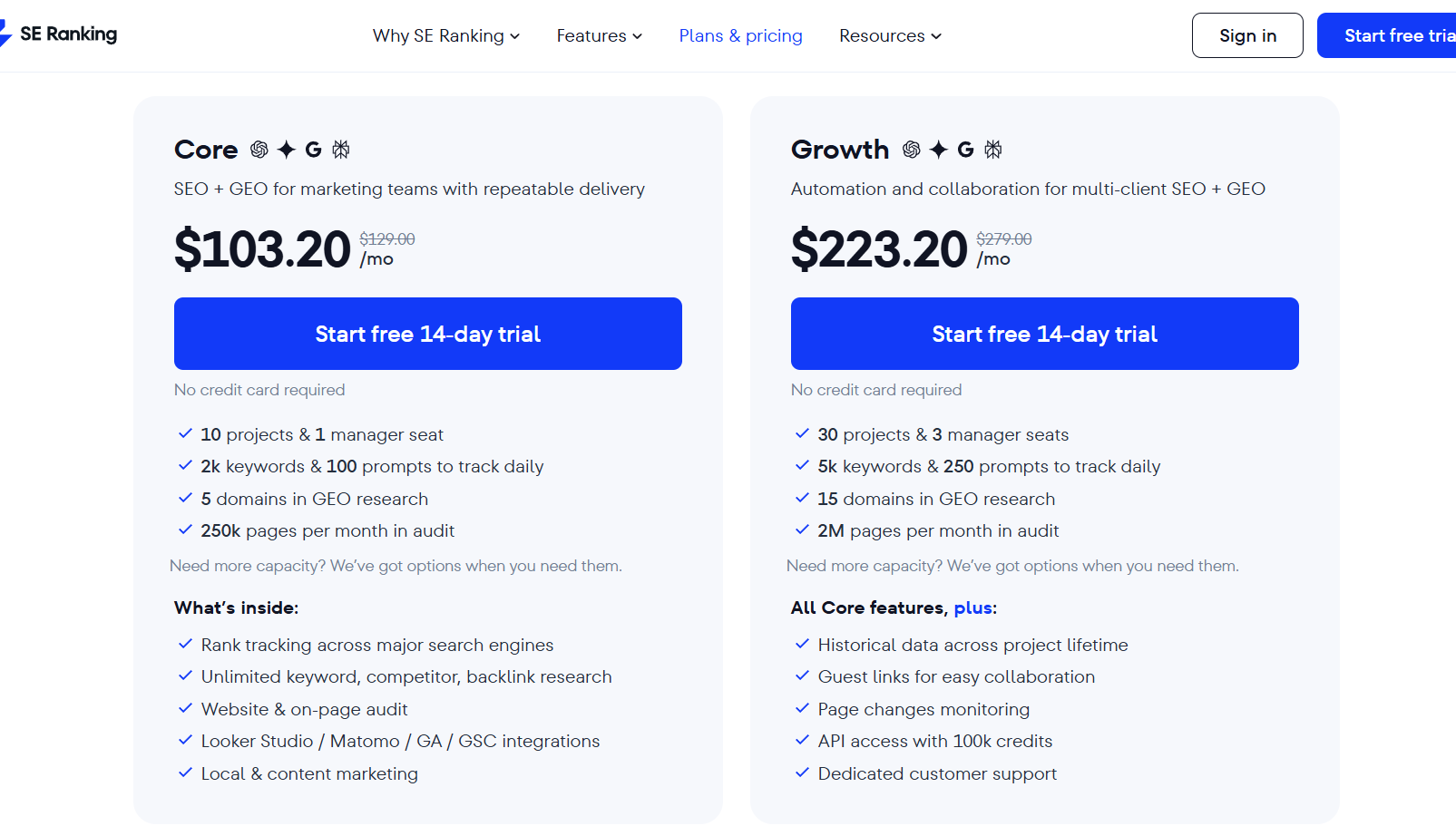Open the Features dropdown menu

pos(599,35)
